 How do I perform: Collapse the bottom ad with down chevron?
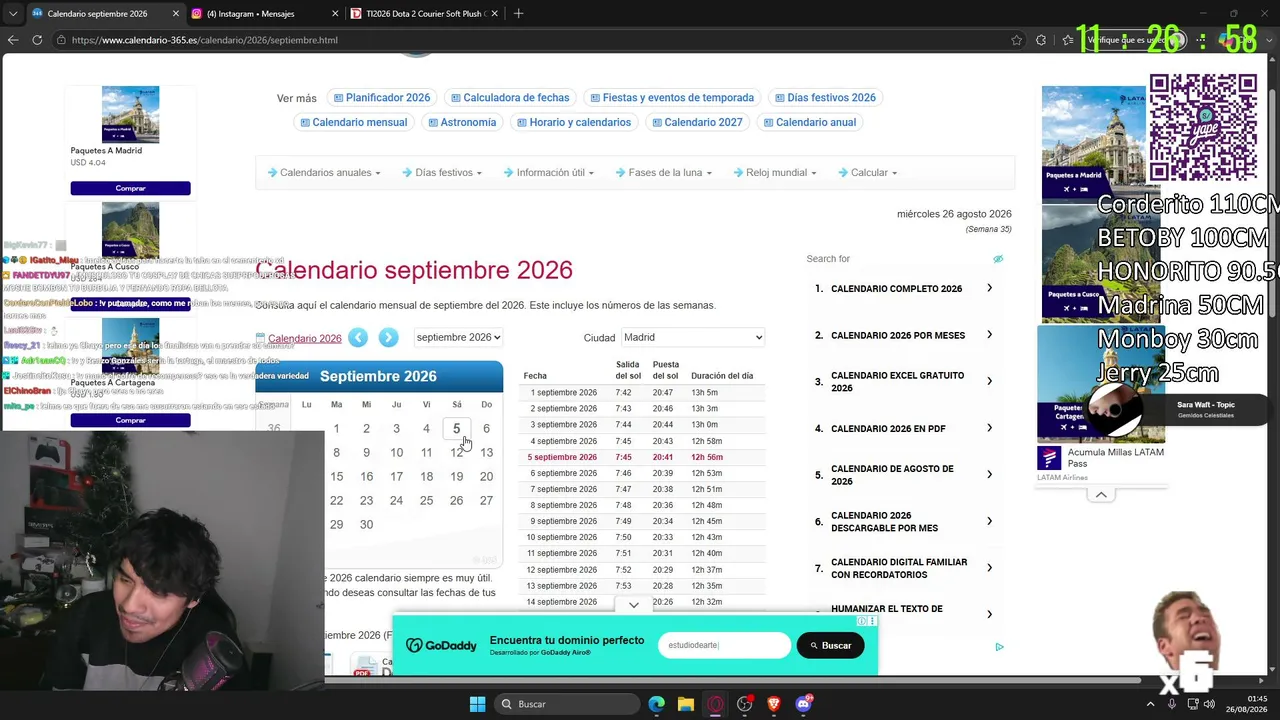(633, 605)
